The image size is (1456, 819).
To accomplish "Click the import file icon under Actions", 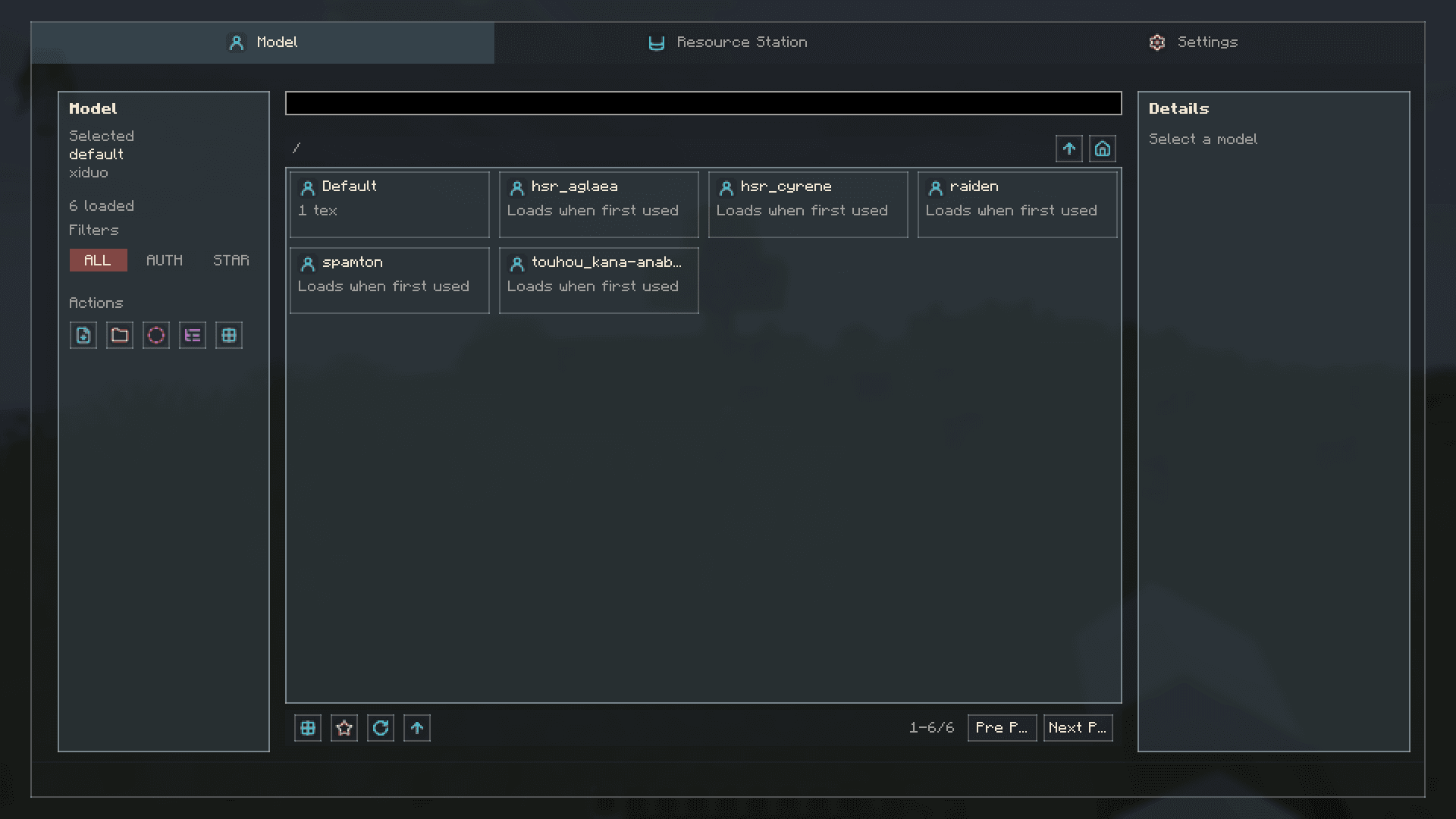I will [x=83, y=335].
